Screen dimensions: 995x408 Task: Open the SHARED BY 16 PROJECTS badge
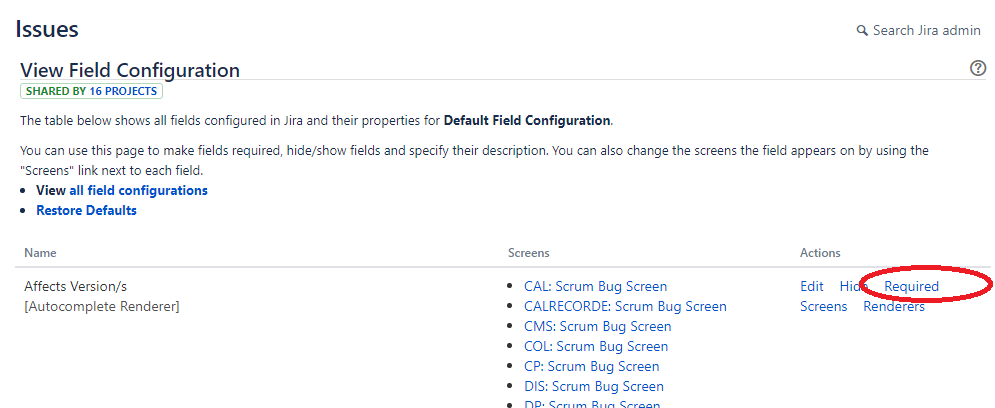91,91
